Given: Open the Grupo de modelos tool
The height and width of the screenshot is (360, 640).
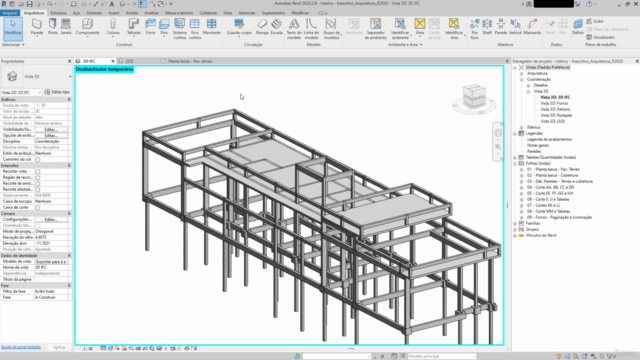Looking at the screenshot, I should click(331, 29).
